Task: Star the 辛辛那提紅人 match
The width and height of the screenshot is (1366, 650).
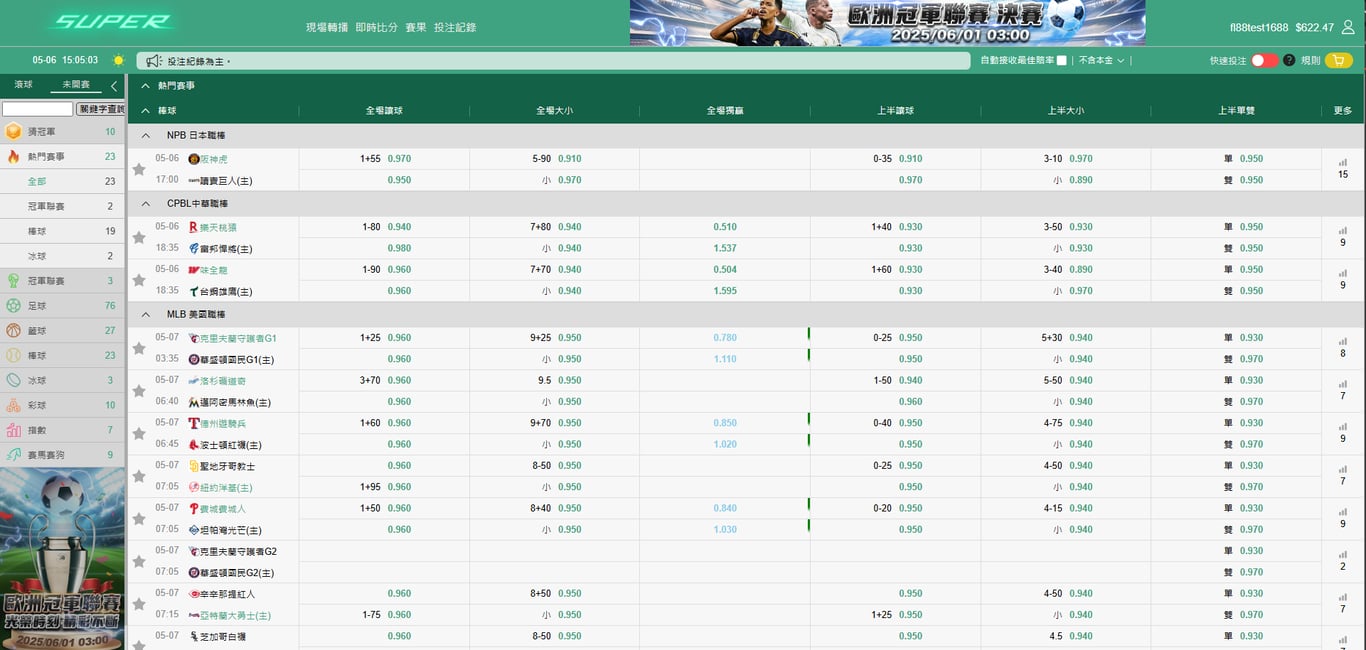Action: [139, 604]
